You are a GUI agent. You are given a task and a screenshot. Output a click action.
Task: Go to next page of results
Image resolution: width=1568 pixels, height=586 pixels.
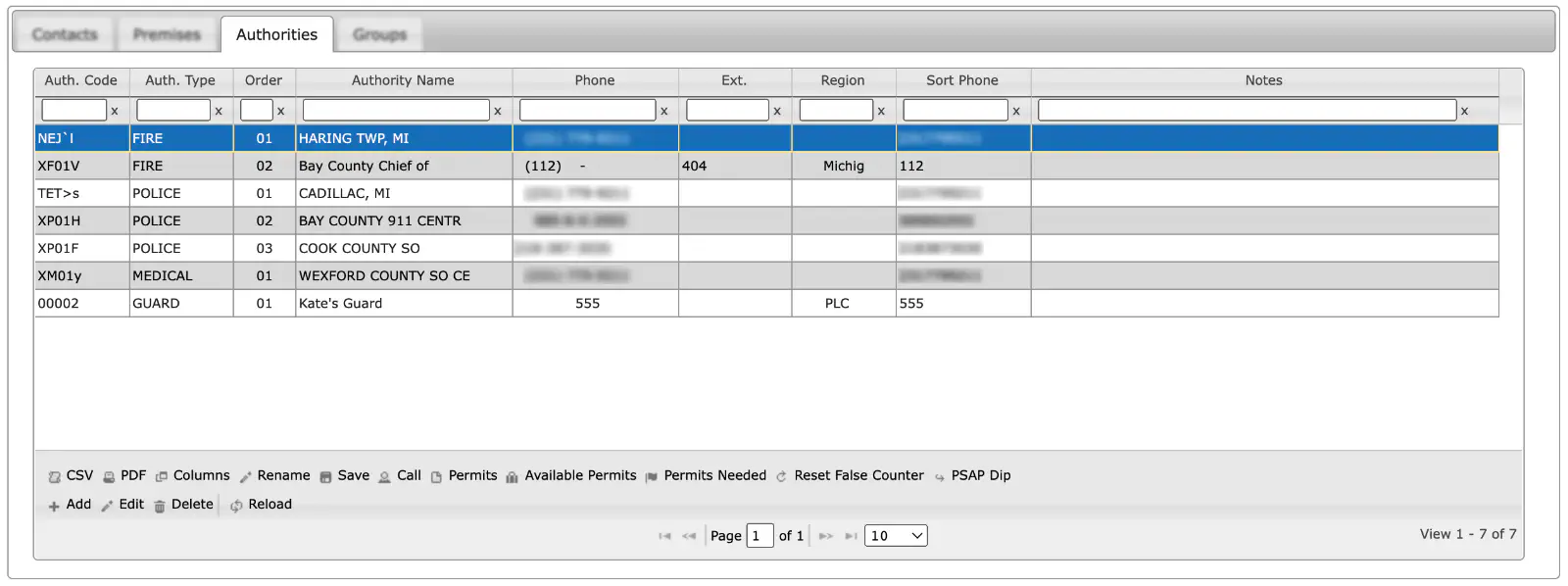pyautogui.click(x=826, y=536)
